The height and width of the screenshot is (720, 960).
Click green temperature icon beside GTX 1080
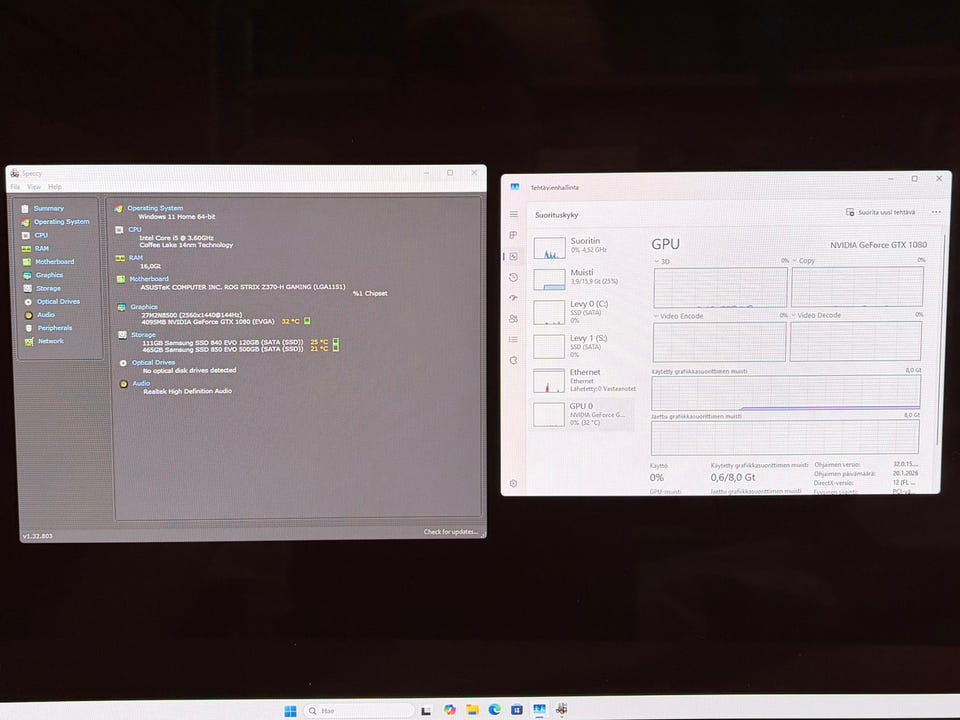pyautogui.click(x=307, y=321)
